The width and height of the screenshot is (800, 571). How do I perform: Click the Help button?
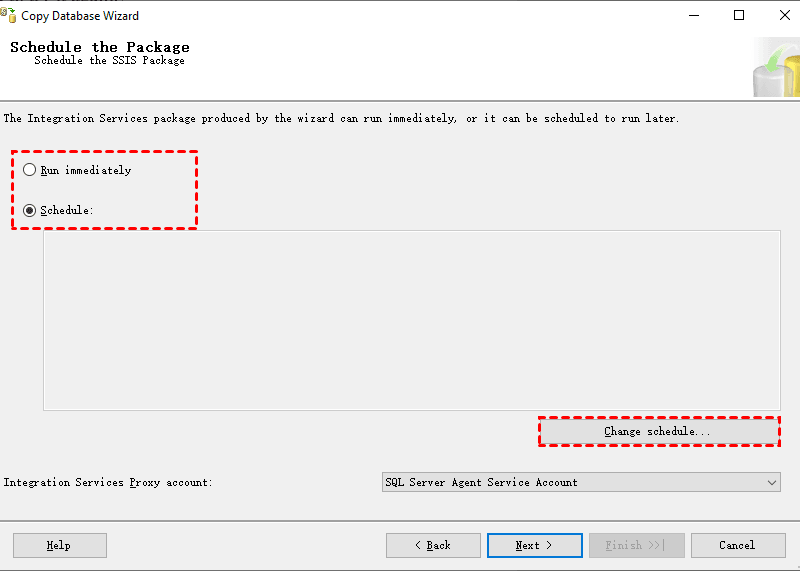point(59,545)
